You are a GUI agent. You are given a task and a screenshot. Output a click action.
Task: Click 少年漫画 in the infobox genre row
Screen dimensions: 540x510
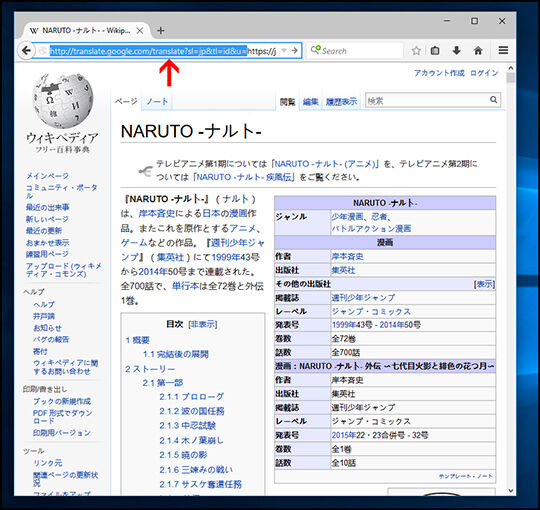[x=347, y=216]
